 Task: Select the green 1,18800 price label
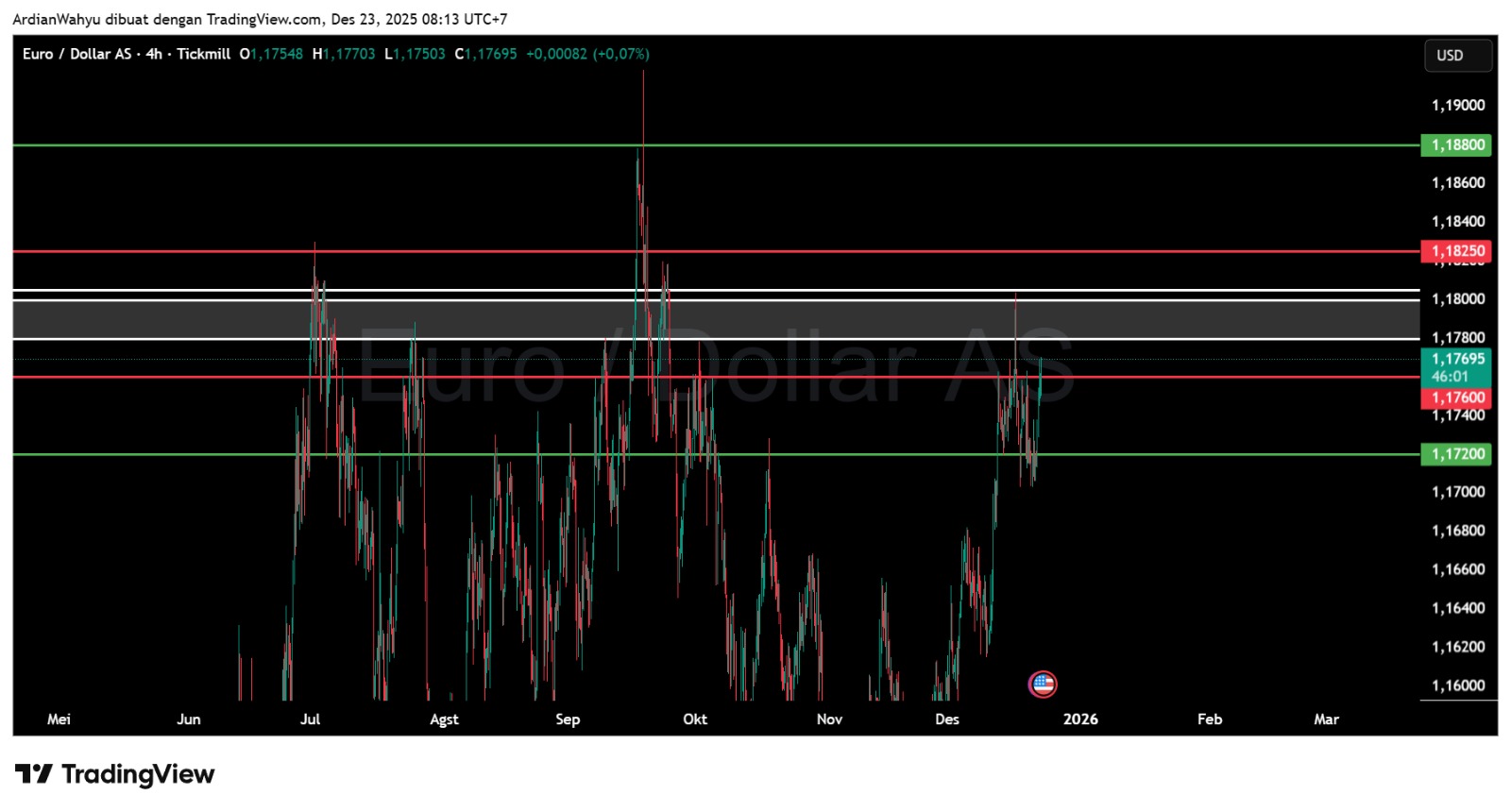click(1456, 144)
